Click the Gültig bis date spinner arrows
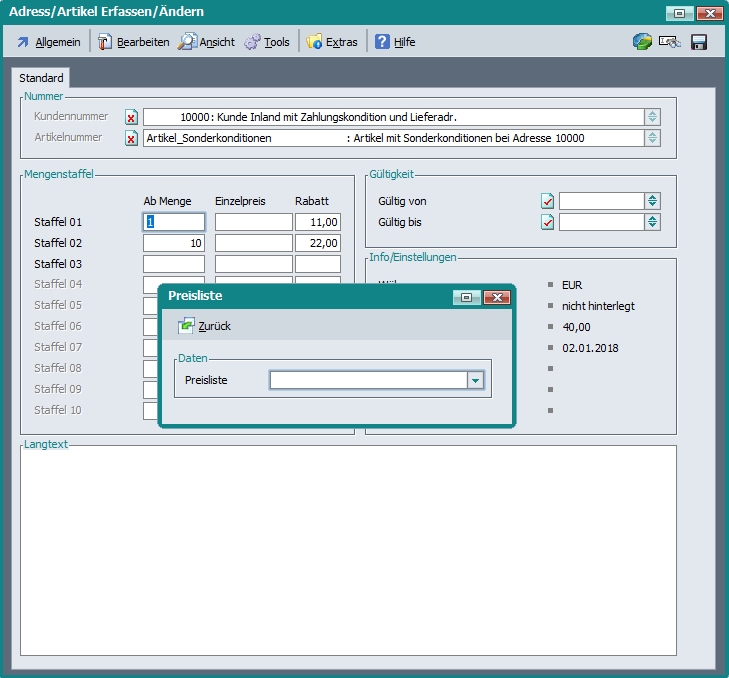The height and width of the screenshot is (678, 729). click(652, 222)
